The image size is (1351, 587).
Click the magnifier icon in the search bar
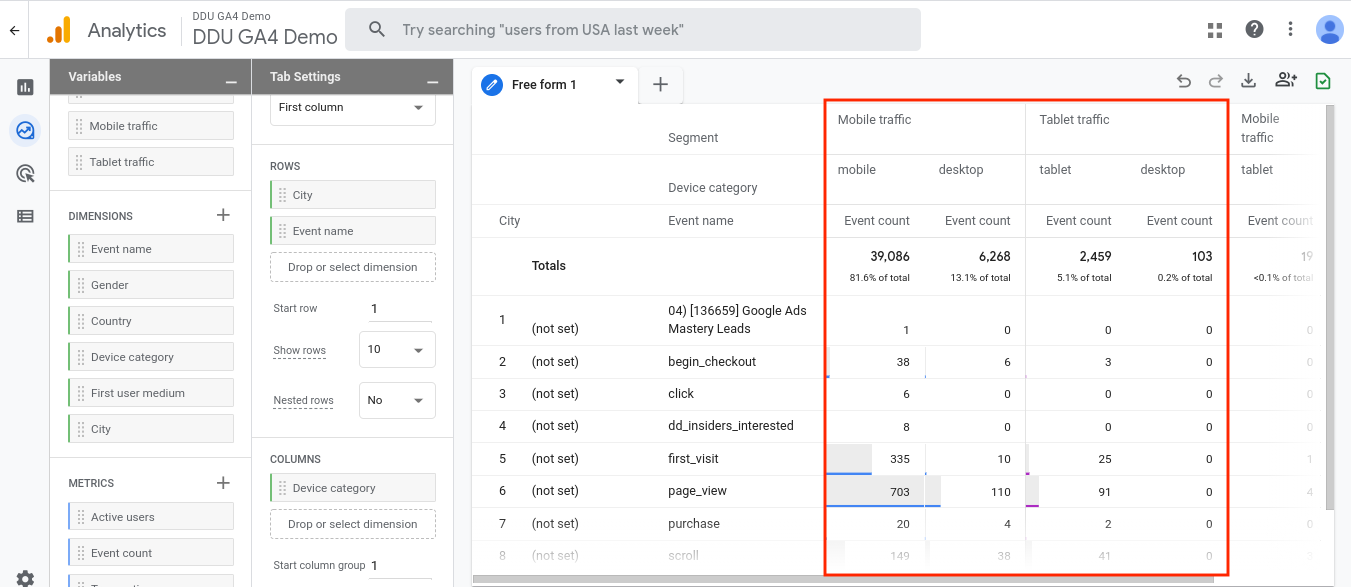[x=377, y=30]
